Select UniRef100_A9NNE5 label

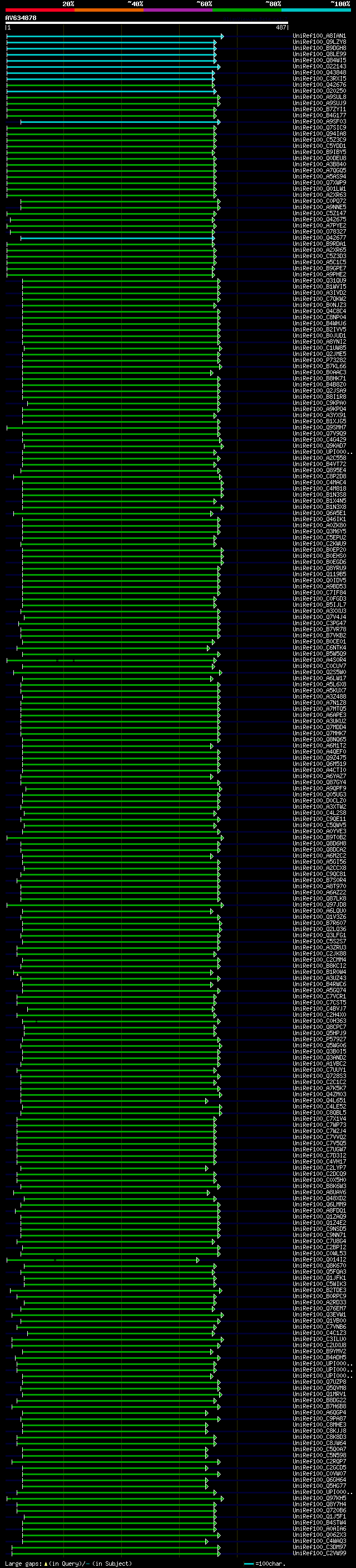tap(319, 207)
